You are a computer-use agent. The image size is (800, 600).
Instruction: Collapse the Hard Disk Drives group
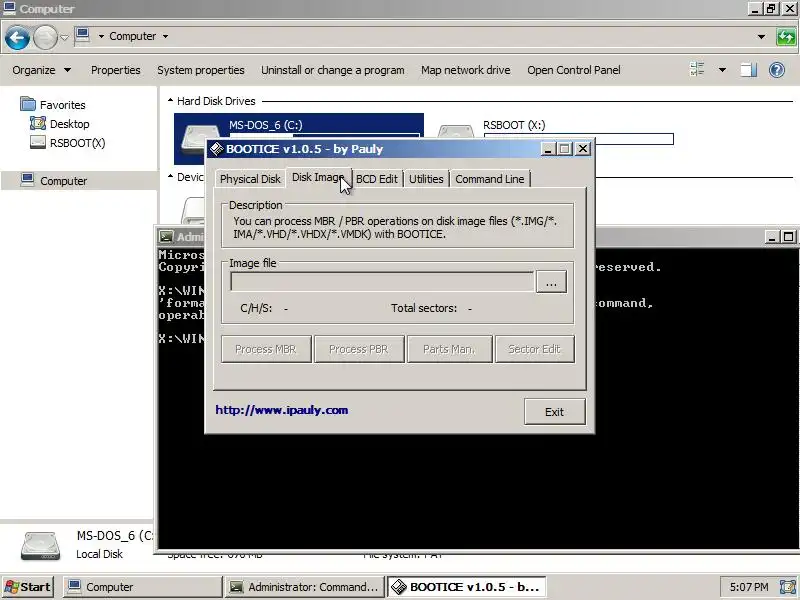[170, 101]
